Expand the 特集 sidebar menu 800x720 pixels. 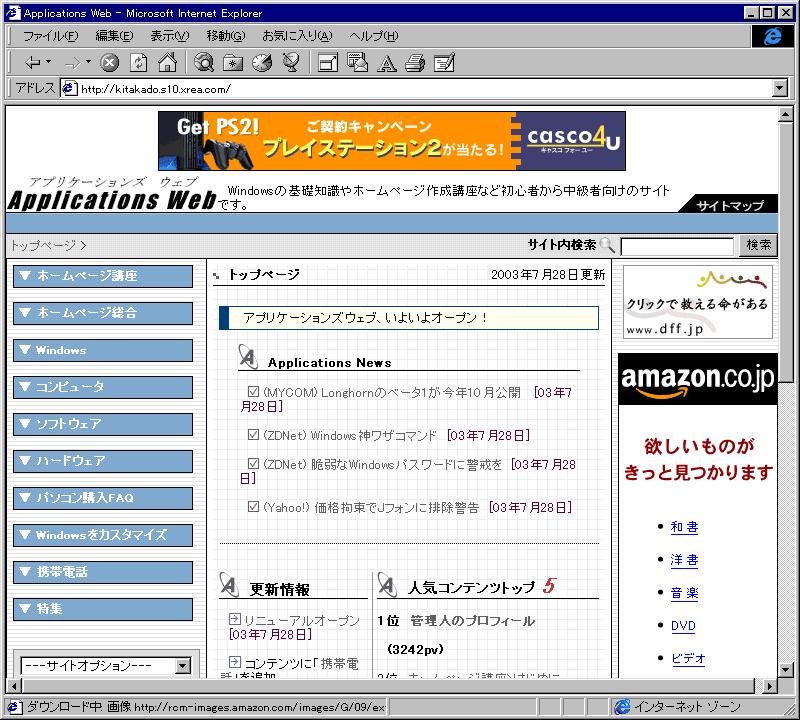[103, 609]
